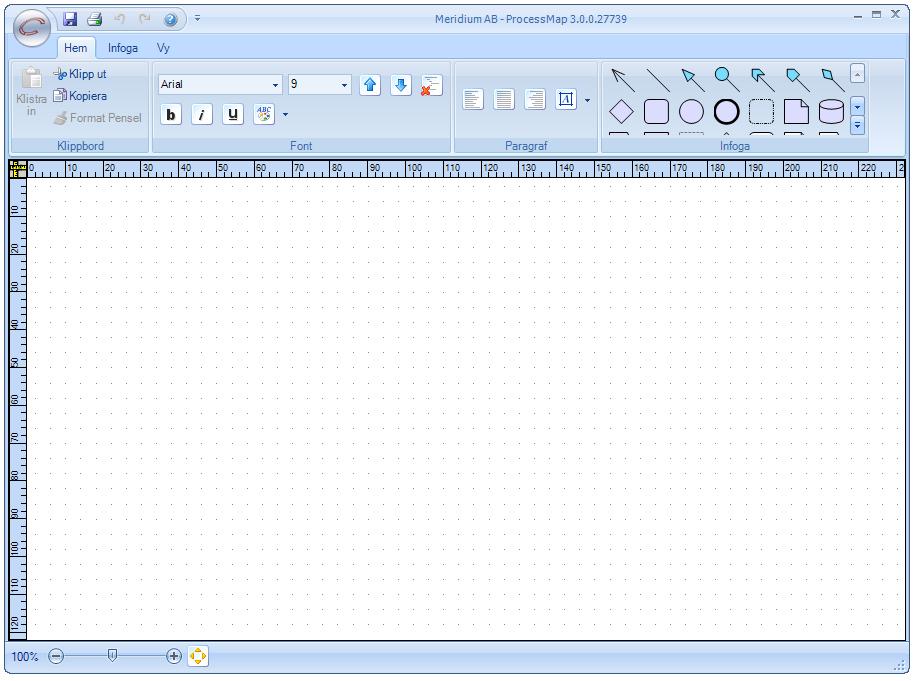The height and width of the screenshot is (681, 916).
Task: Insert the document page shape
Action: click(796, 112)
